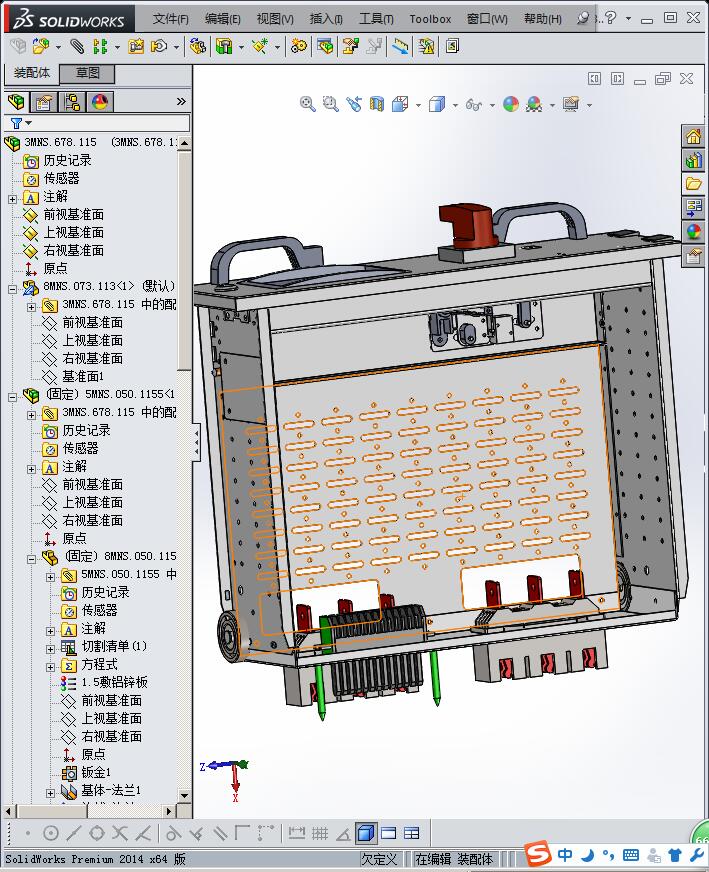This screenshot has height=872, width=709.
Task: Click the Bill of Materials icon
Action: coord(325,46)
